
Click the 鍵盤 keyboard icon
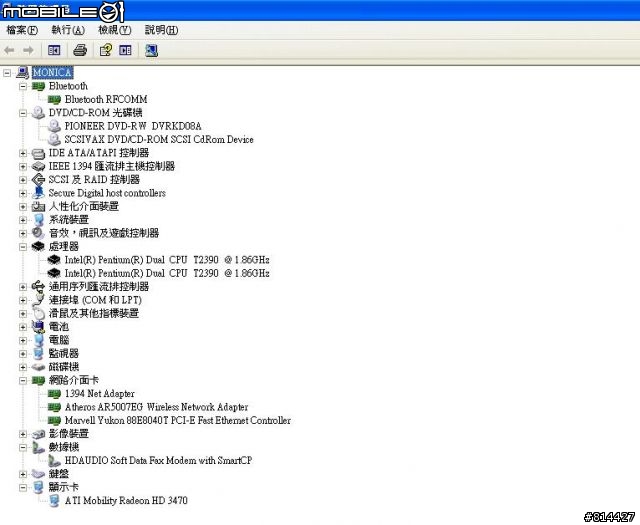38,474
